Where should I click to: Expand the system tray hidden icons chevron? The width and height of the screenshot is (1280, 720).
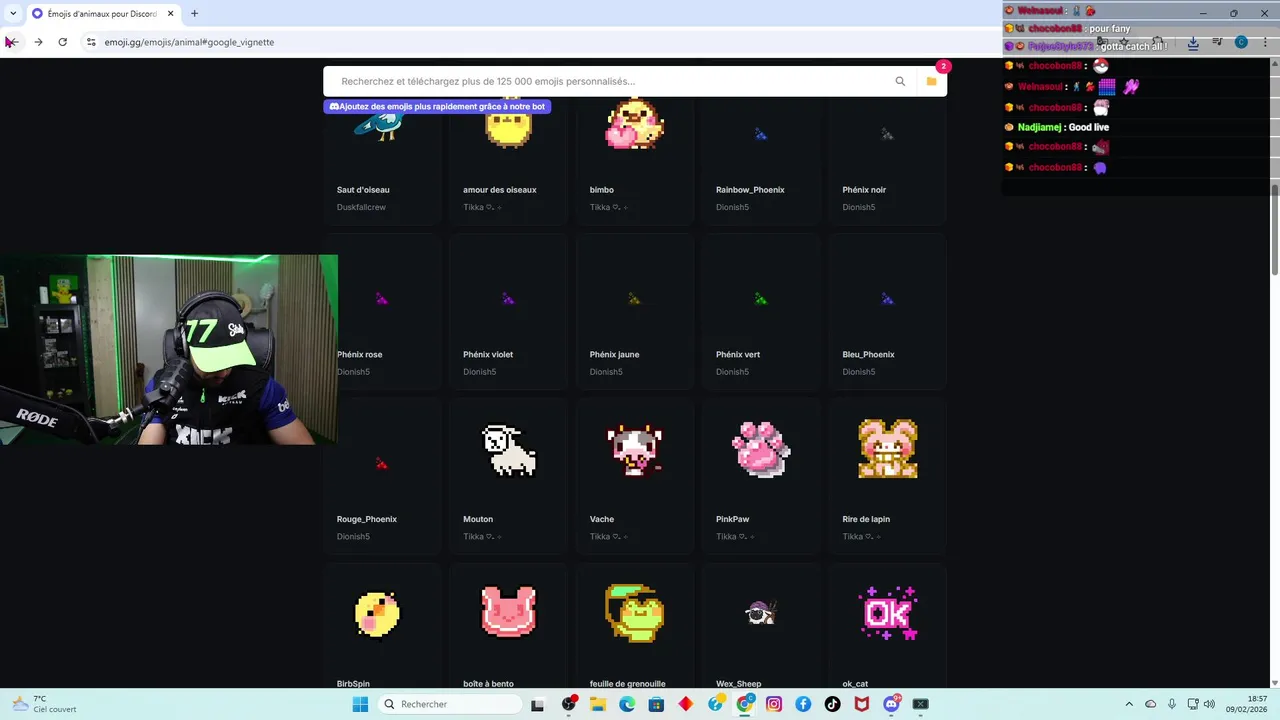coord(1129,704)
